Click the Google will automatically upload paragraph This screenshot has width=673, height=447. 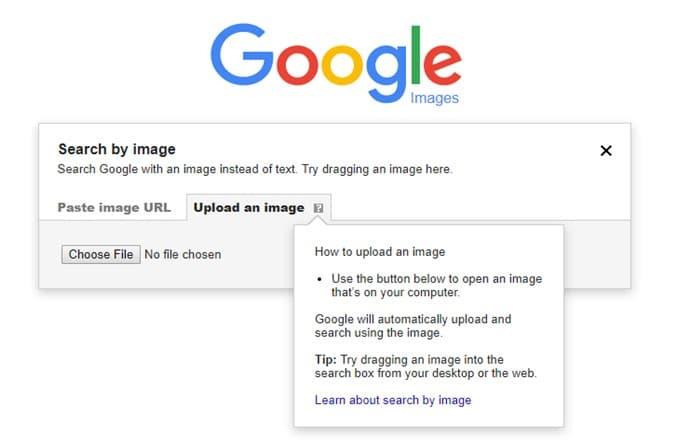click(413, 326)
